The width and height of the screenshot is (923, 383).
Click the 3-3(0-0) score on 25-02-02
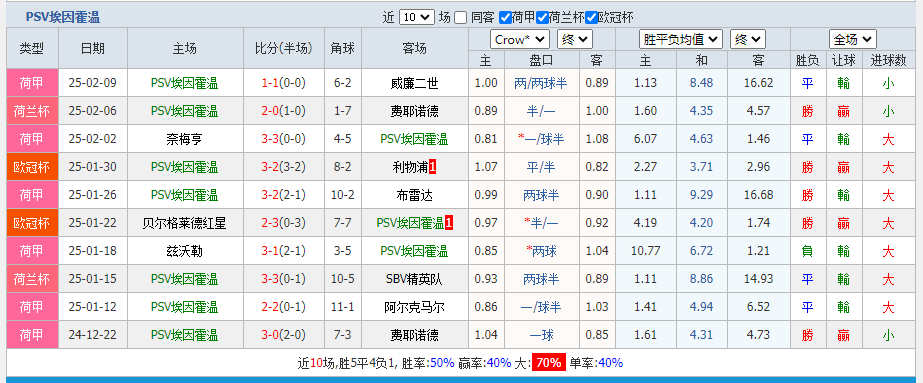(x=284, y=139)
